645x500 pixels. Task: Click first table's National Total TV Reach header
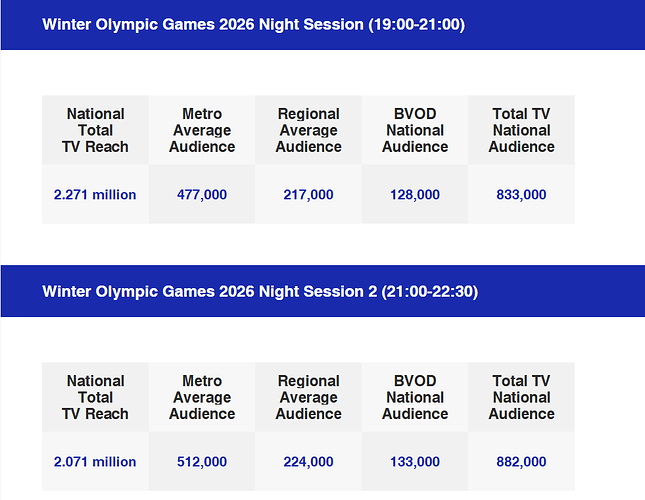[x=95, y=130]
